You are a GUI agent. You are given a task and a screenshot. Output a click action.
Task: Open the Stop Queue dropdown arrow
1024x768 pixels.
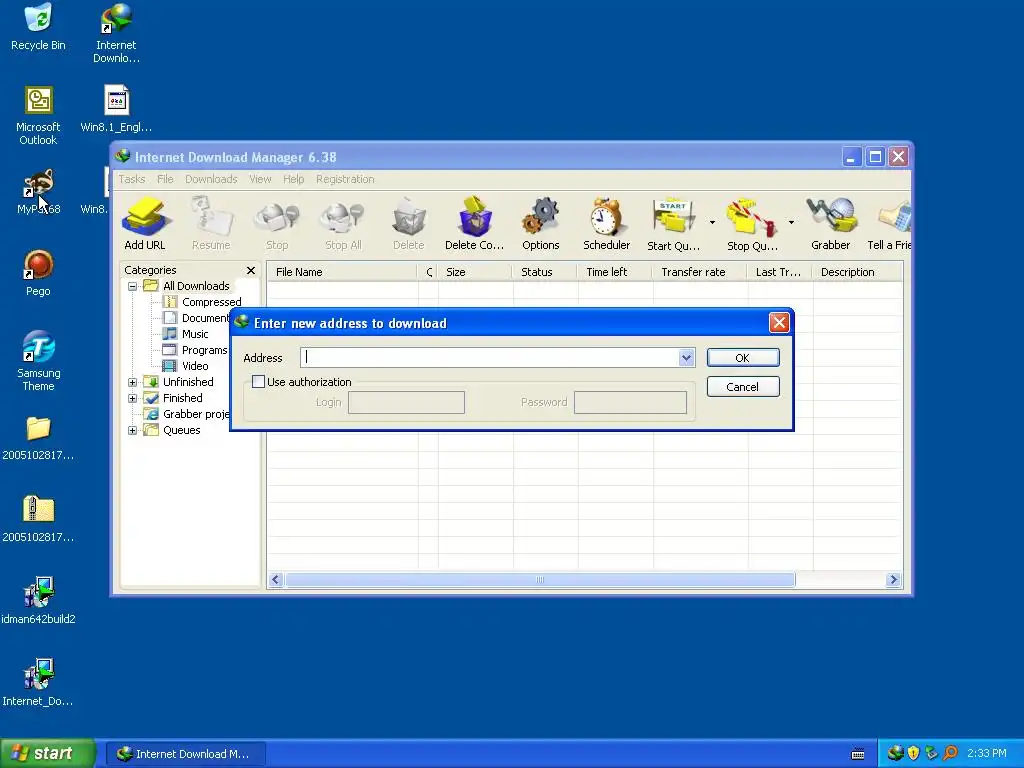tap(791, 223)
